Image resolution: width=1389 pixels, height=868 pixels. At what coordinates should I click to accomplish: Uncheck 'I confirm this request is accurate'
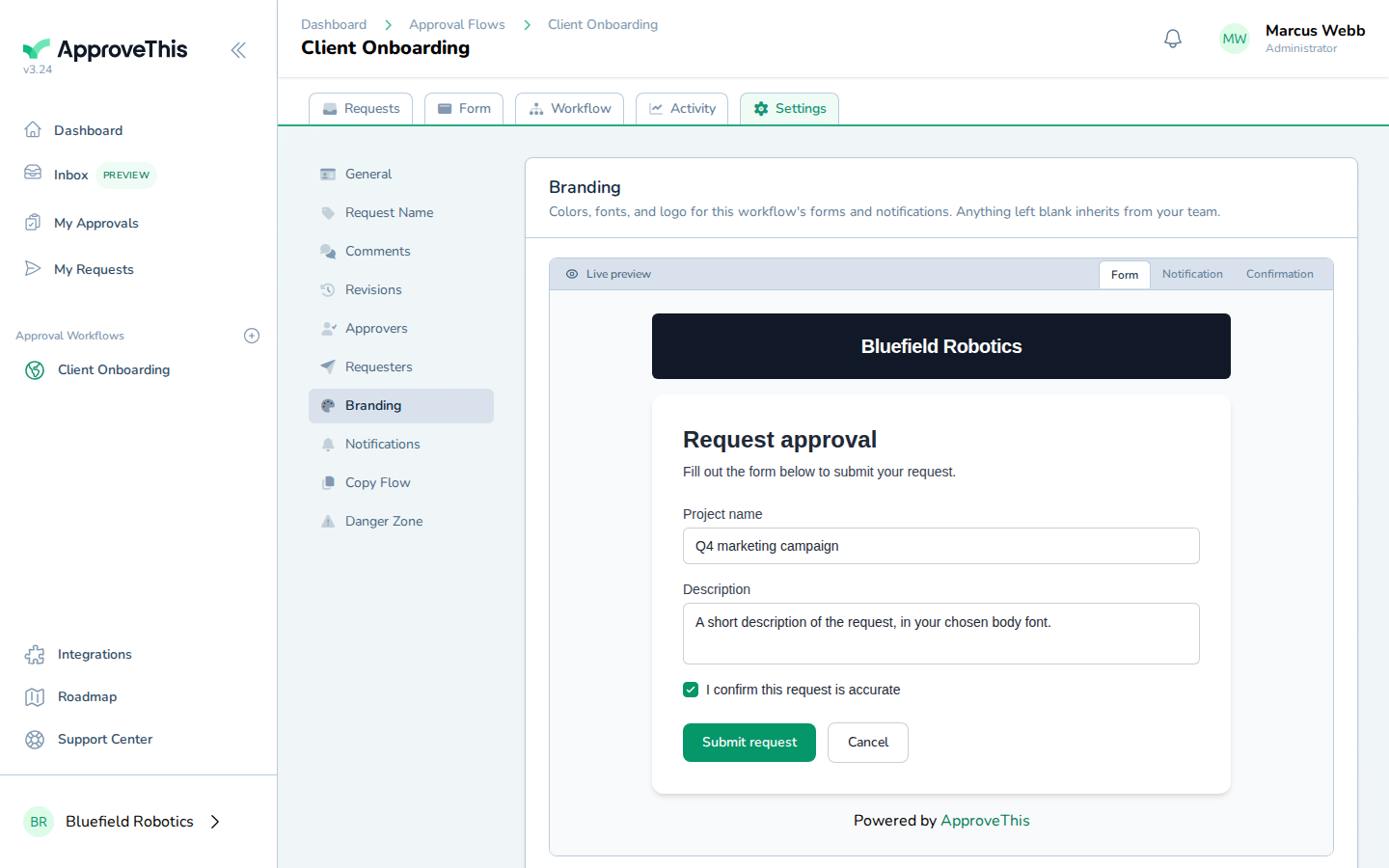tap(691, 690)
